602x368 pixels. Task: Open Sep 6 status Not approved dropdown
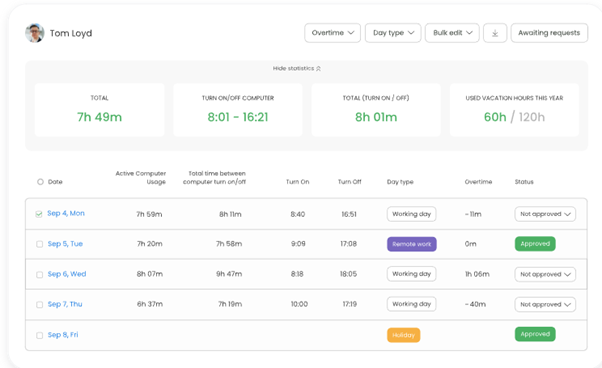point(545,274)
